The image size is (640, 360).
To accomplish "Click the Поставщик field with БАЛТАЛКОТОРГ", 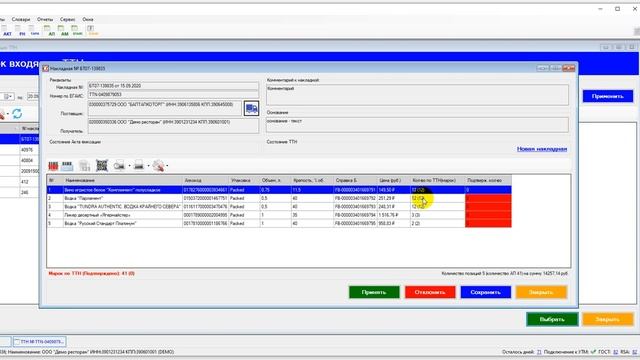I will (x=164, y=108).
